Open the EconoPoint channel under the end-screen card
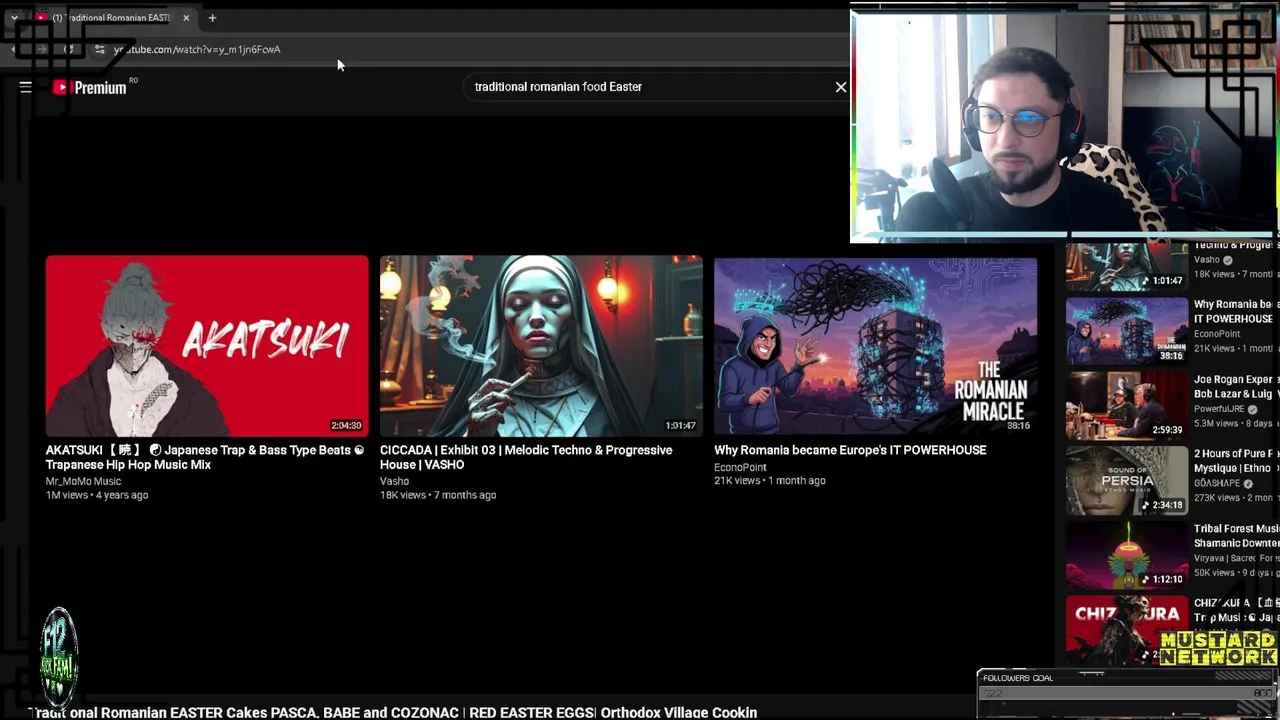Viewport: 1280px width, 720px height. (x=740, y=467)
